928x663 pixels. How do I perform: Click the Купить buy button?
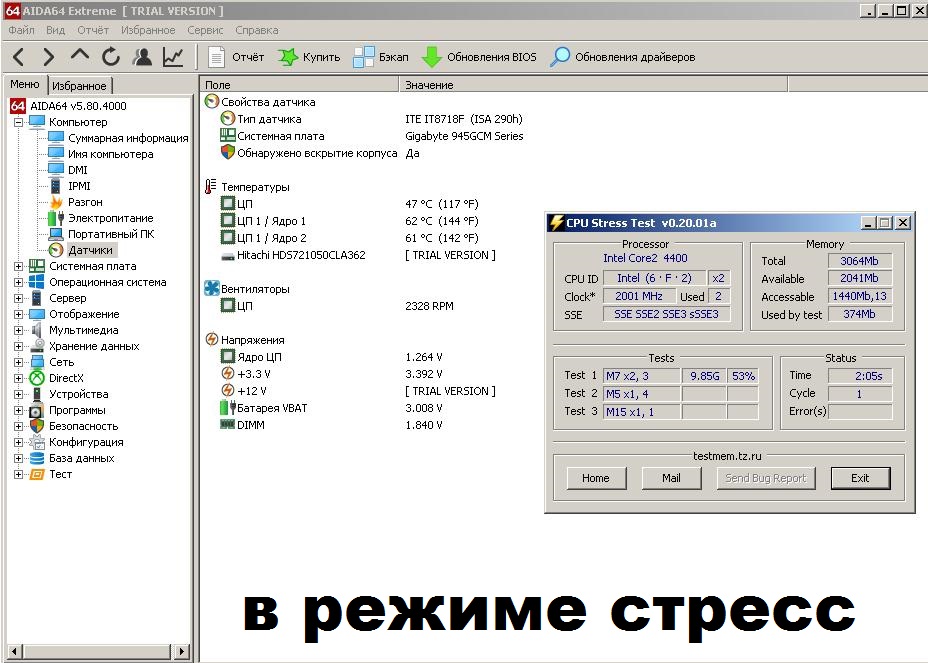pyautogui.click(x=309, y=57)
